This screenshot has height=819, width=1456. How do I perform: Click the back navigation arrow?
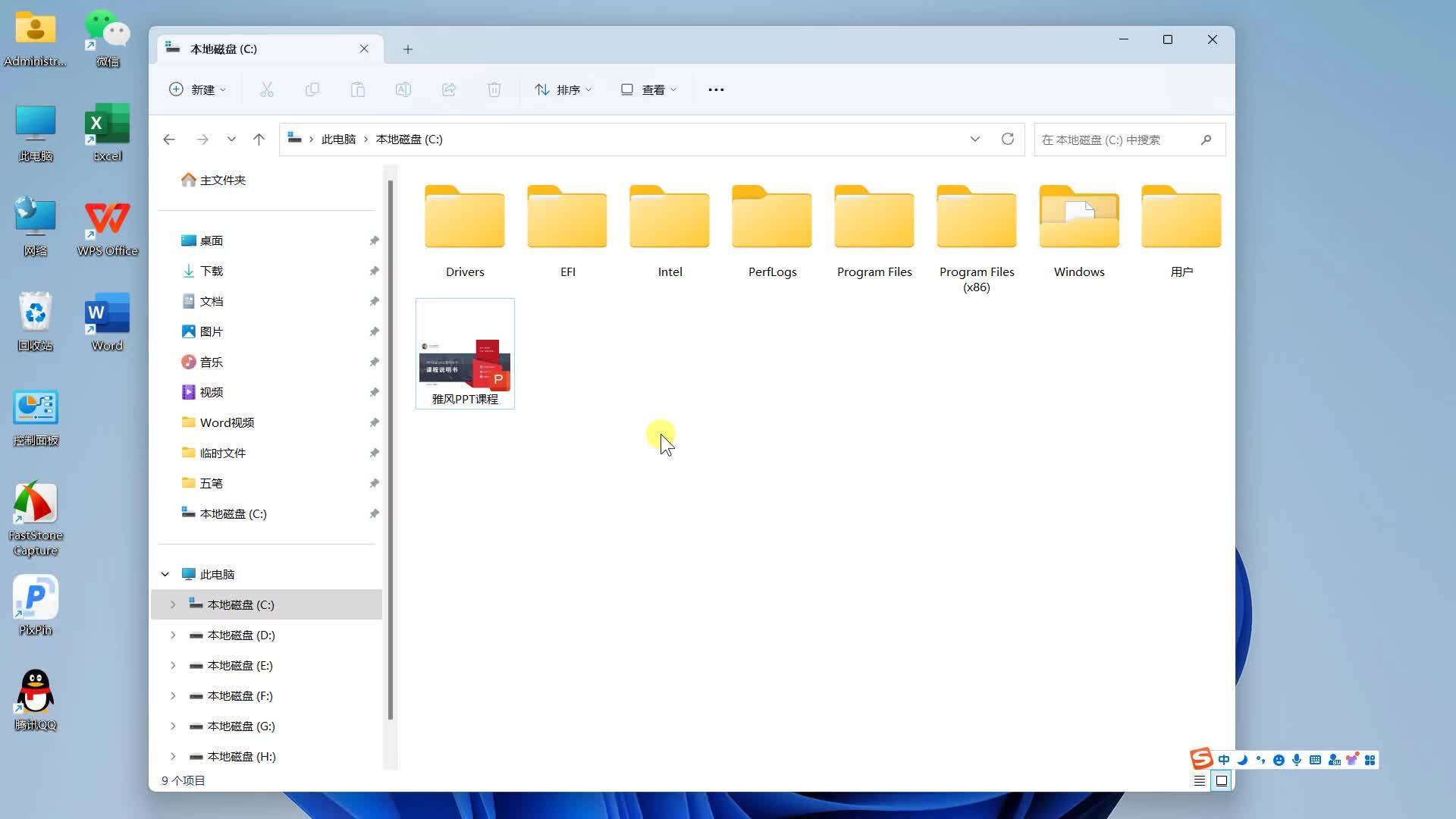pos(169,139)
